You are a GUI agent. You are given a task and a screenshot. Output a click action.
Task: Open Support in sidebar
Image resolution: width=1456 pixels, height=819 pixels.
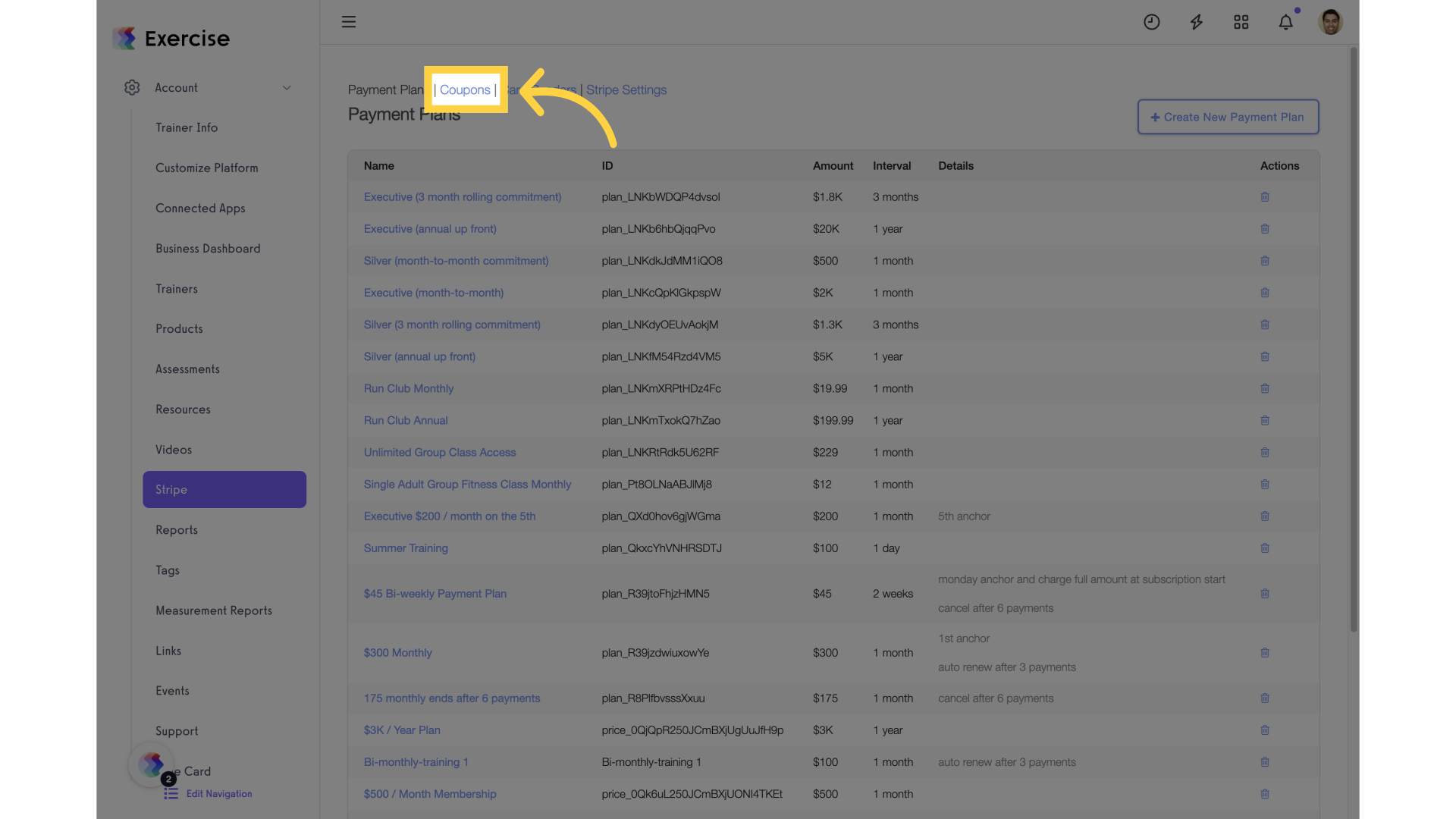click(x=177, y=730)
